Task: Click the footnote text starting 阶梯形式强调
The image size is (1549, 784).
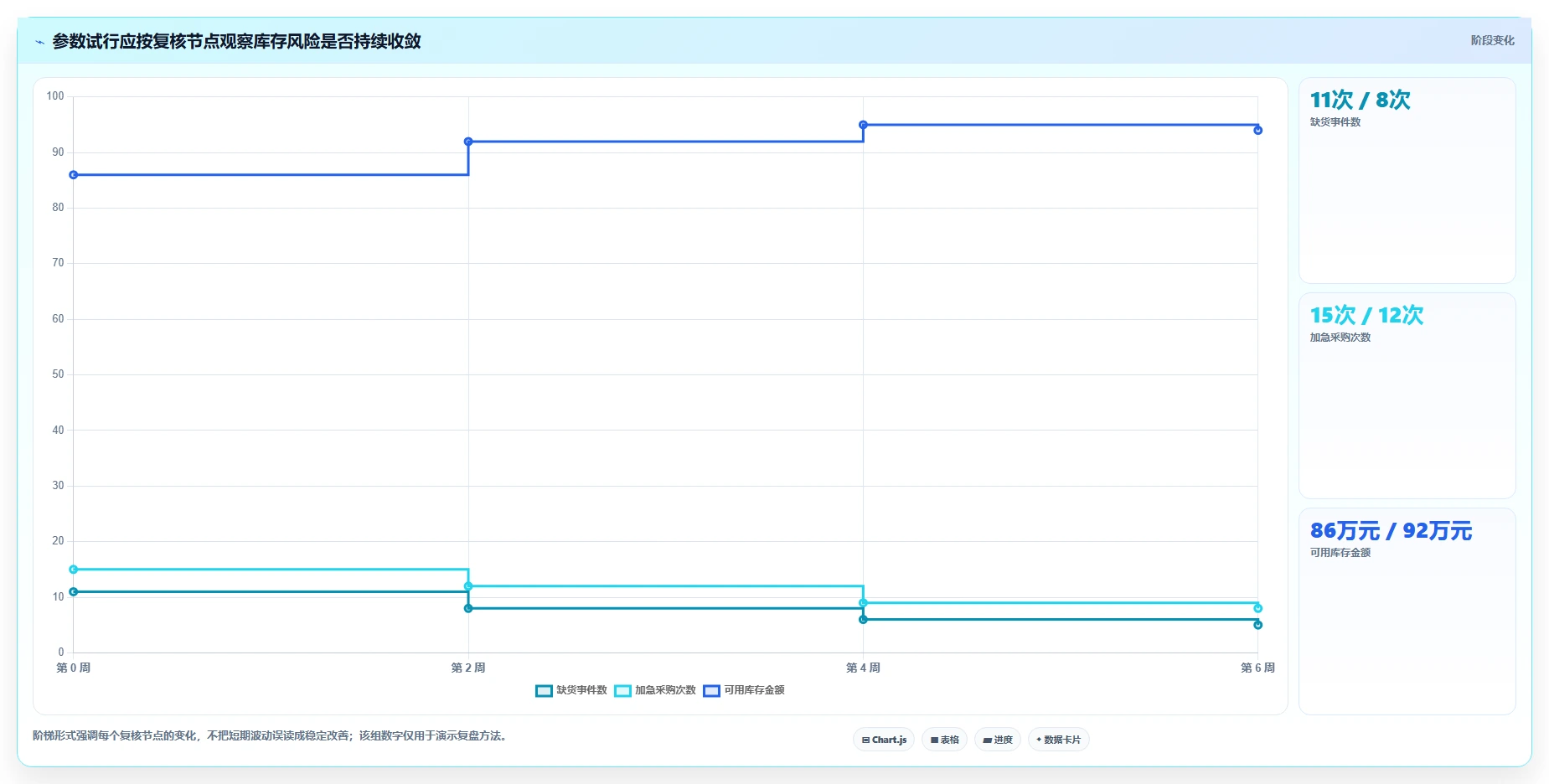Action: click(x=270, y=735)
